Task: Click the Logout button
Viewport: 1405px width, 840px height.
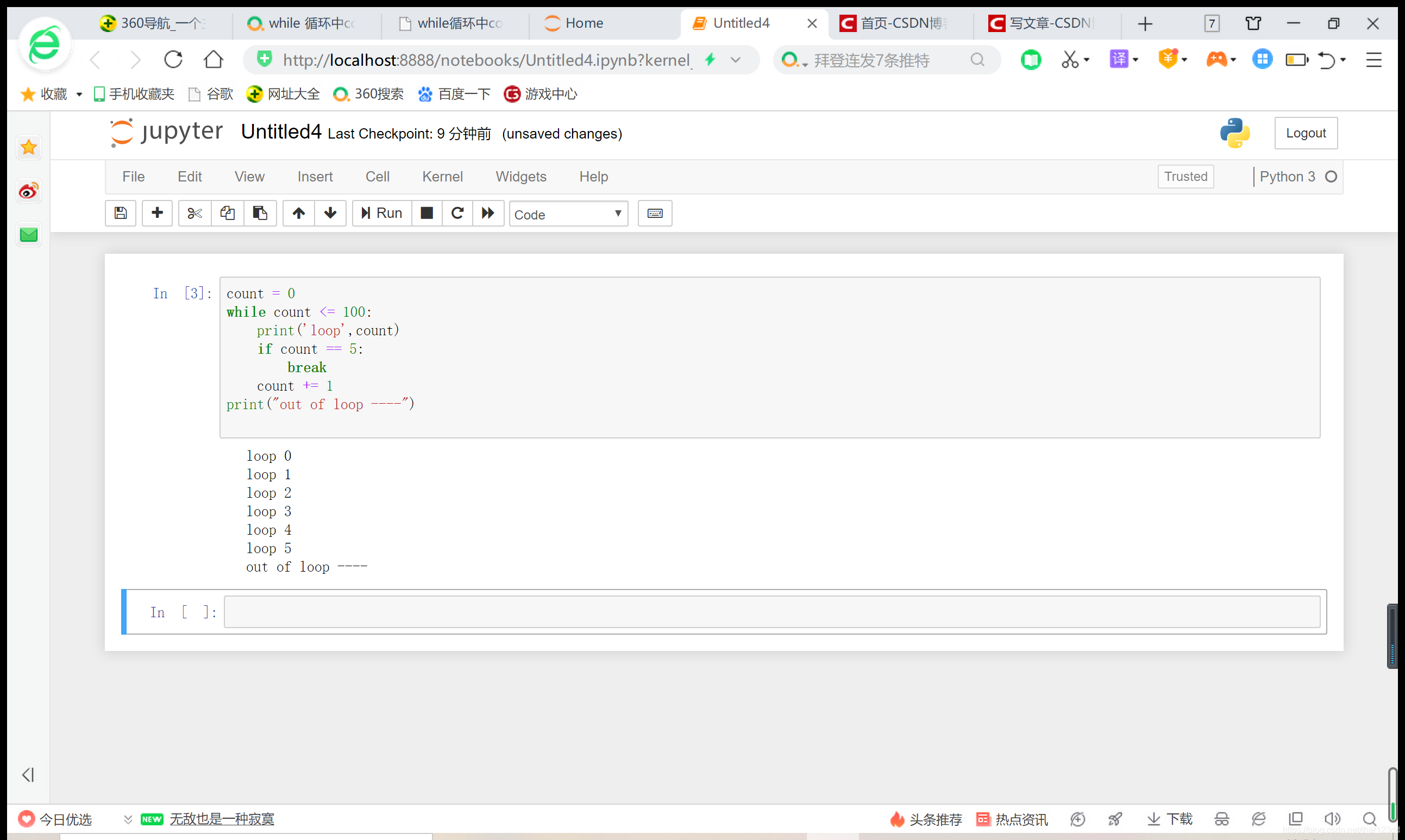Action: pyautogui.click(x=1306, y=133)
